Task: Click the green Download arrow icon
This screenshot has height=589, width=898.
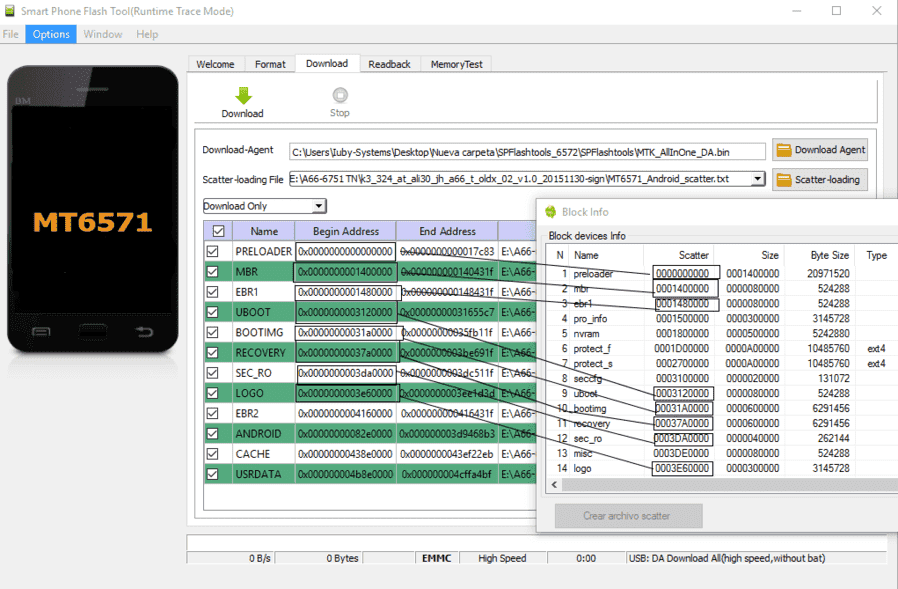Action: point(243,95)
